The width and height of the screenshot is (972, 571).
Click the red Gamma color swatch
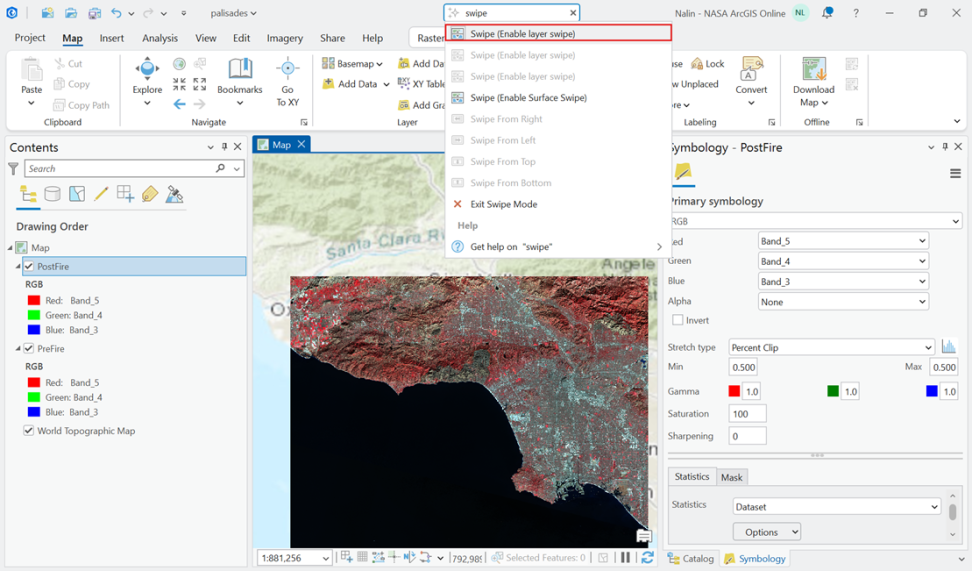pos(734,391)
